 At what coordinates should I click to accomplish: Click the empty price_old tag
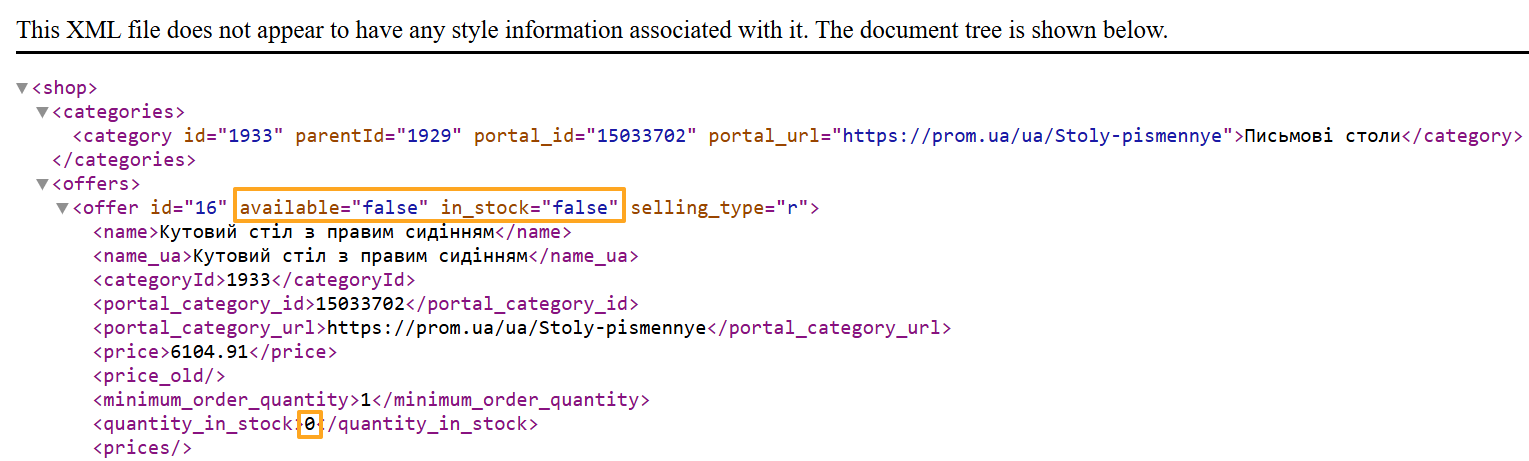159,376
